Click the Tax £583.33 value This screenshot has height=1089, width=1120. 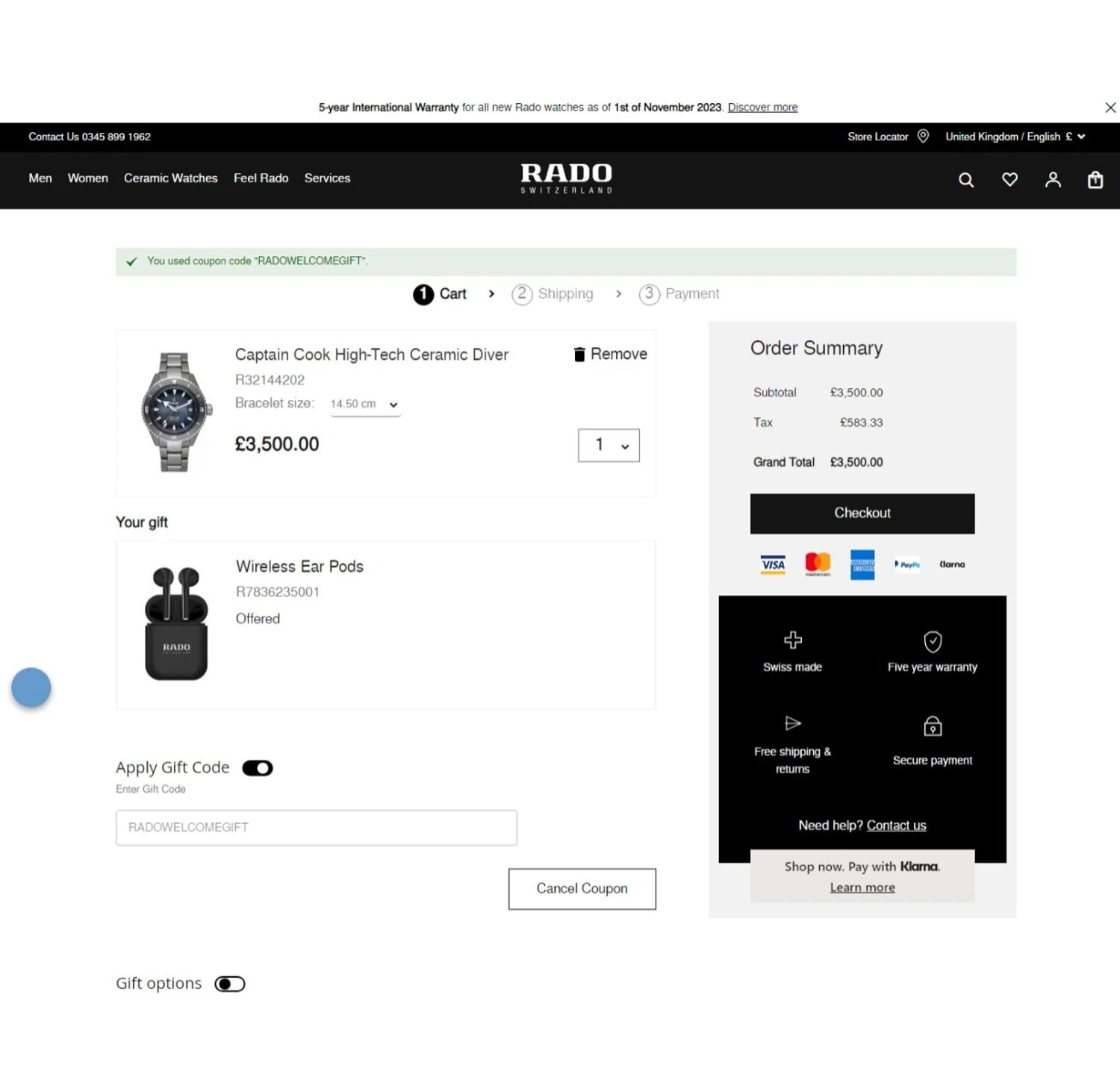861,422
